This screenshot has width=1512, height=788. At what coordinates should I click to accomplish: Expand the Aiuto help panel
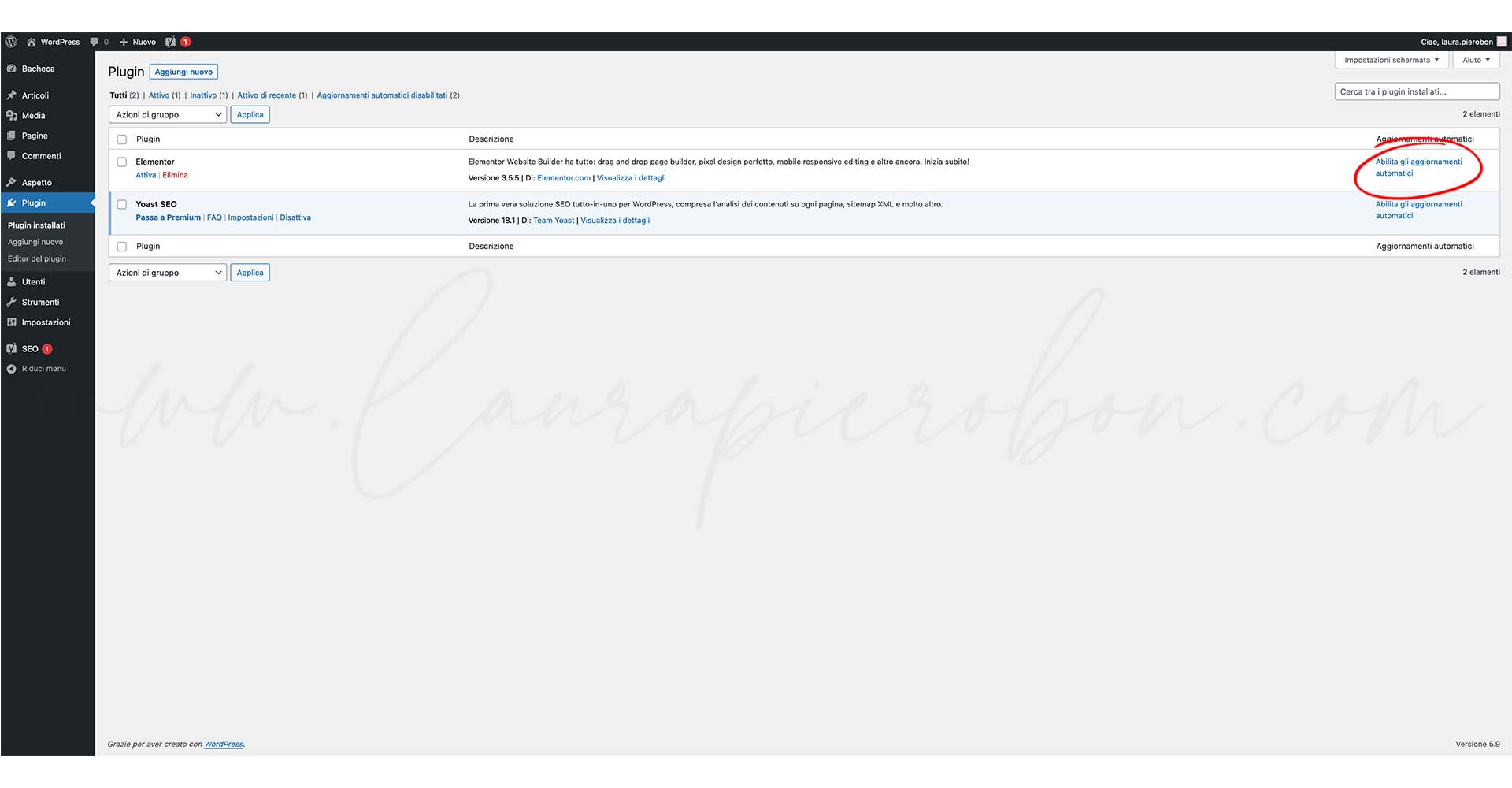[1476, 60]
